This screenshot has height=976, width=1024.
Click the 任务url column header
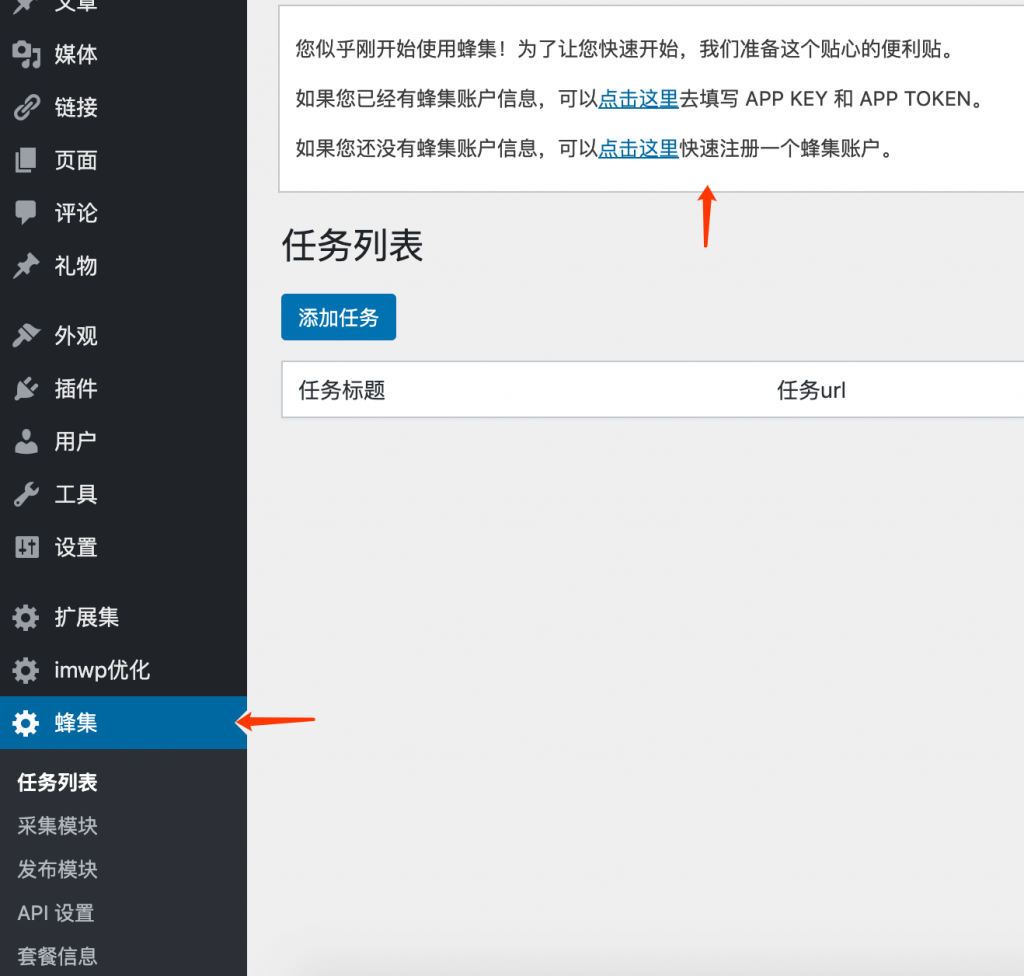pyautogui.click(x=811, y=390)
